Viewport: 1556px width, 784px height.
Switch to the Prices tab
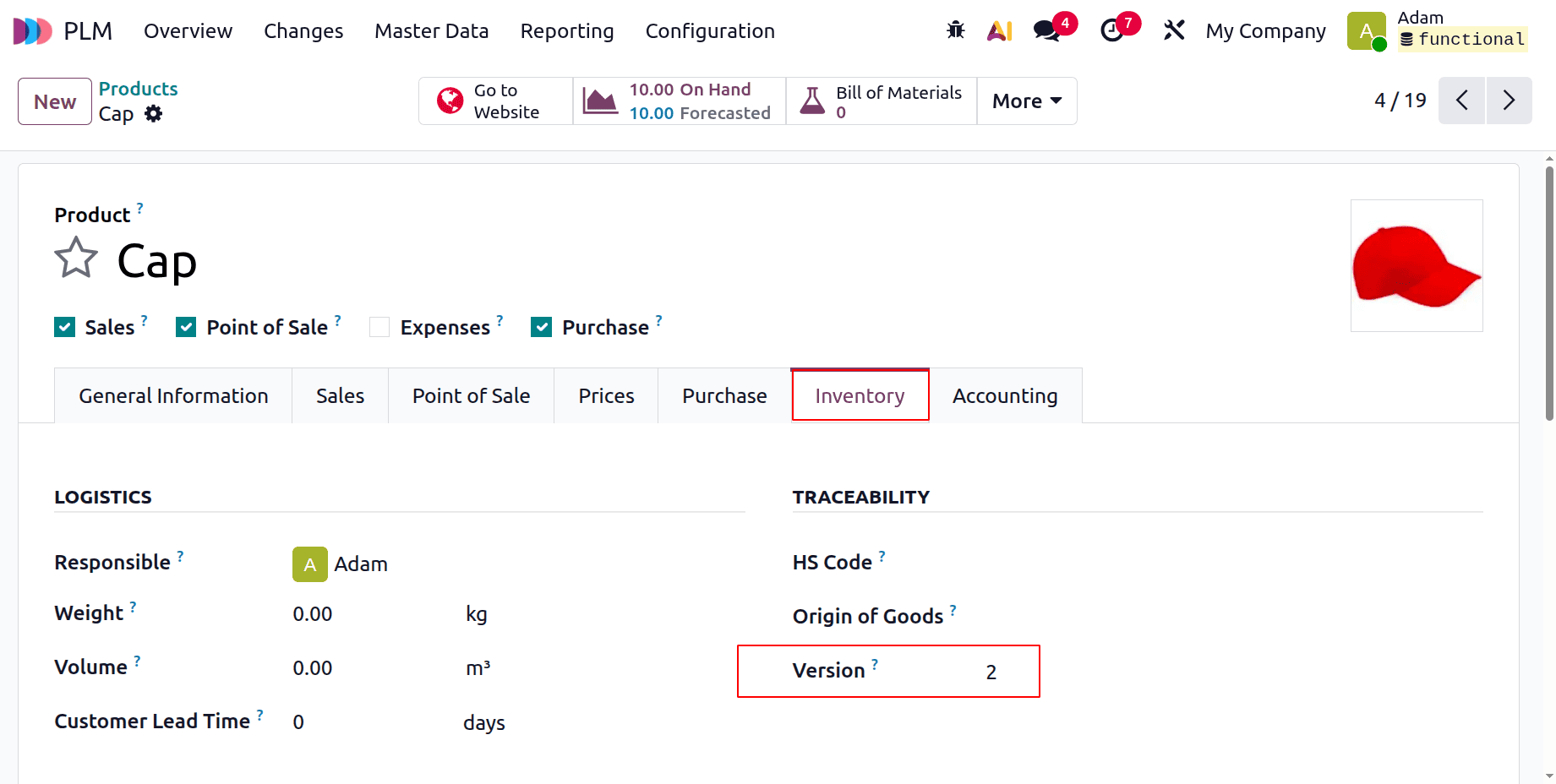(606, 395)
